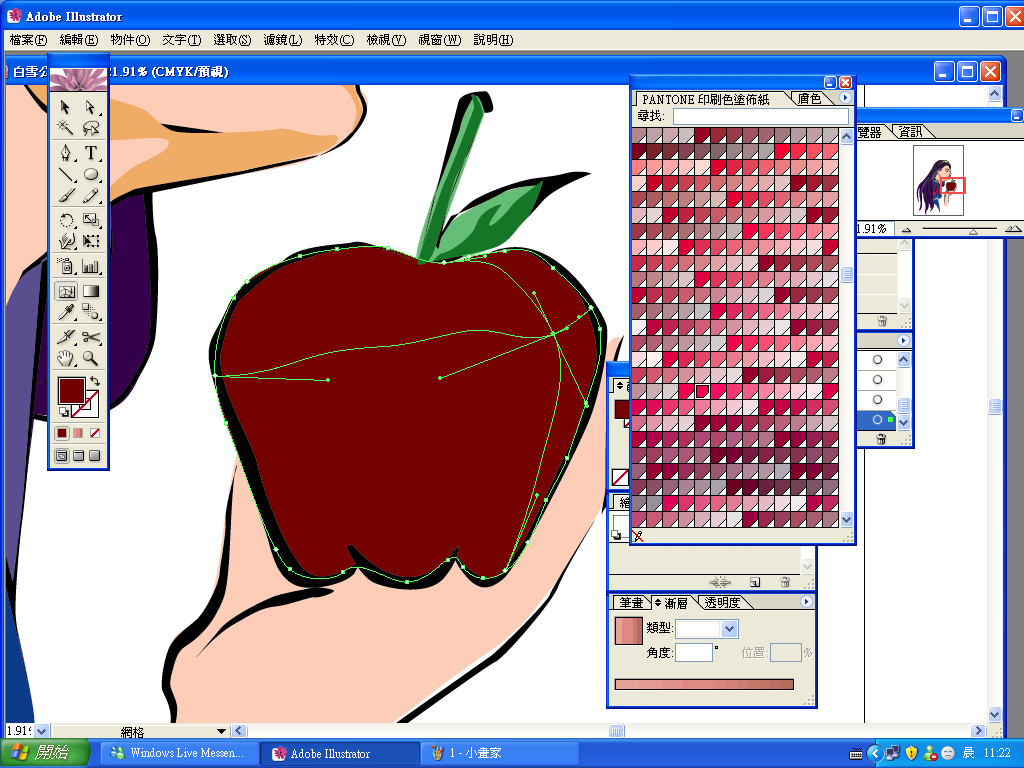The width and height of the screenshot is (1024, 768).
Task: Cycle the 漸層 tab panel display options
Action: pos(658,602)
